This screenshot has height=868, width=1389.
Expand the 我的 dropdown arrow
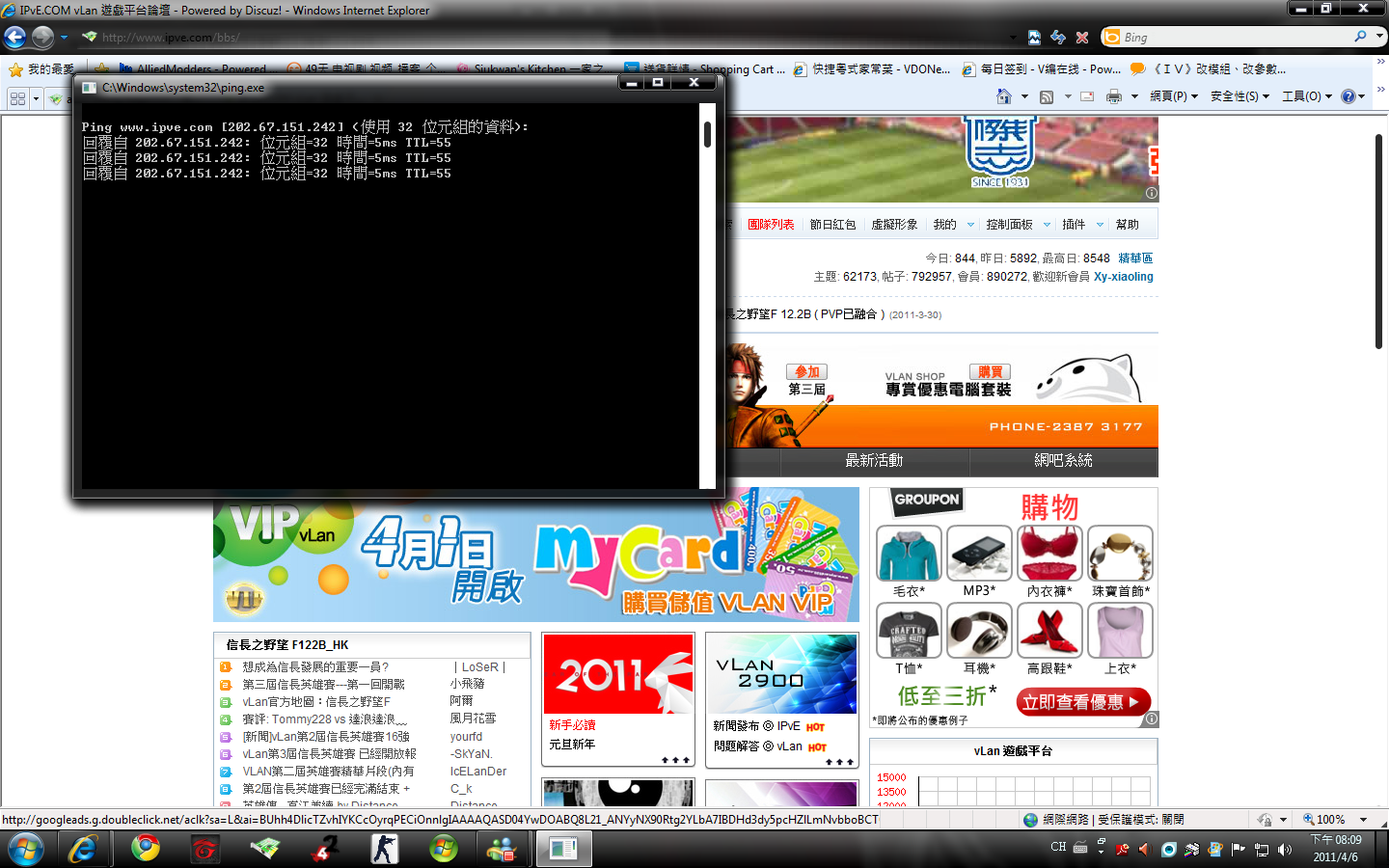click(970, 225)
